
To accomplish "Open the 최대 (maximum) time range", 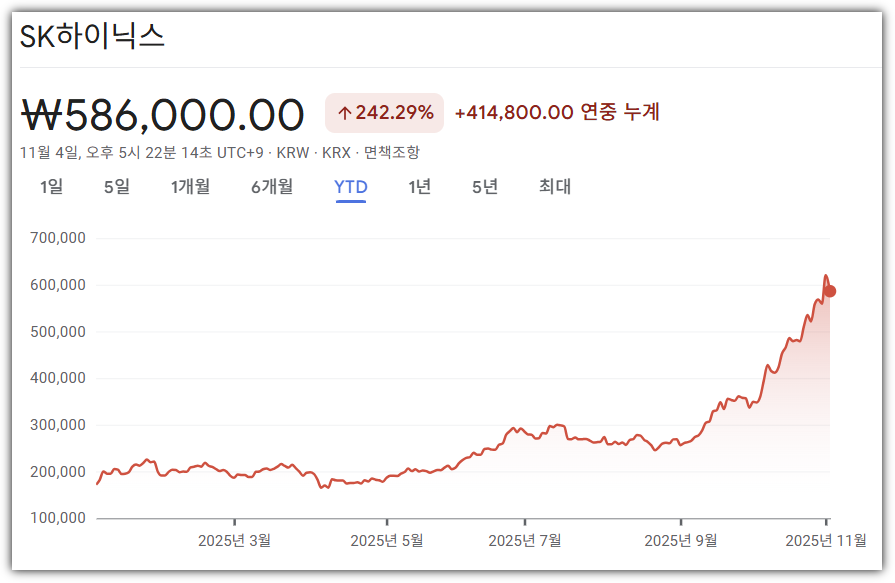I will pyautogui.click(x=551, y=187).
